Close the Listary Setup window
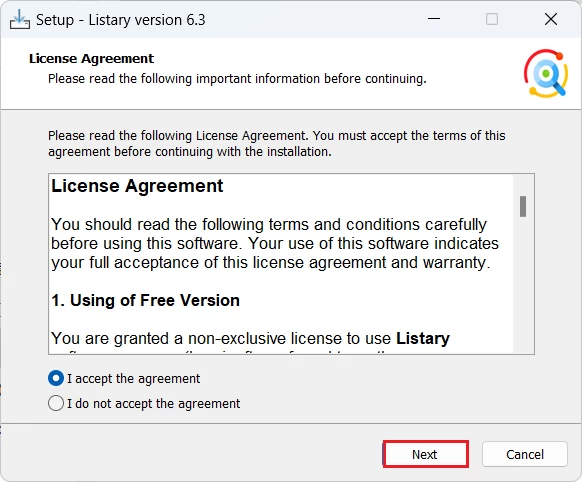Viewport: 582px width, 482px height. pos(551,19)
